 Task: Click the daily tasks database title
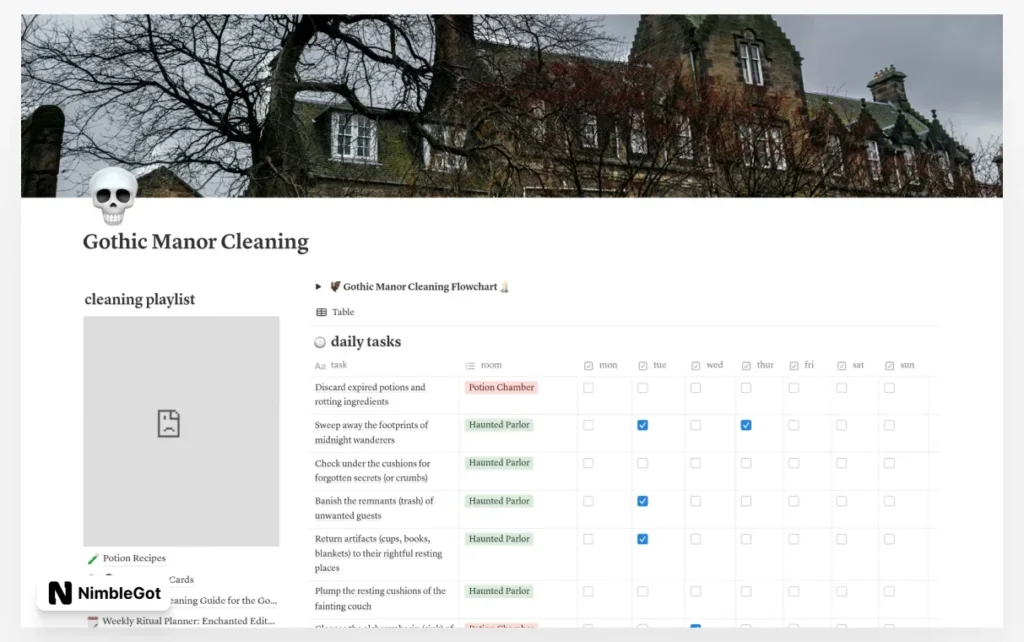tap(366, 342)
